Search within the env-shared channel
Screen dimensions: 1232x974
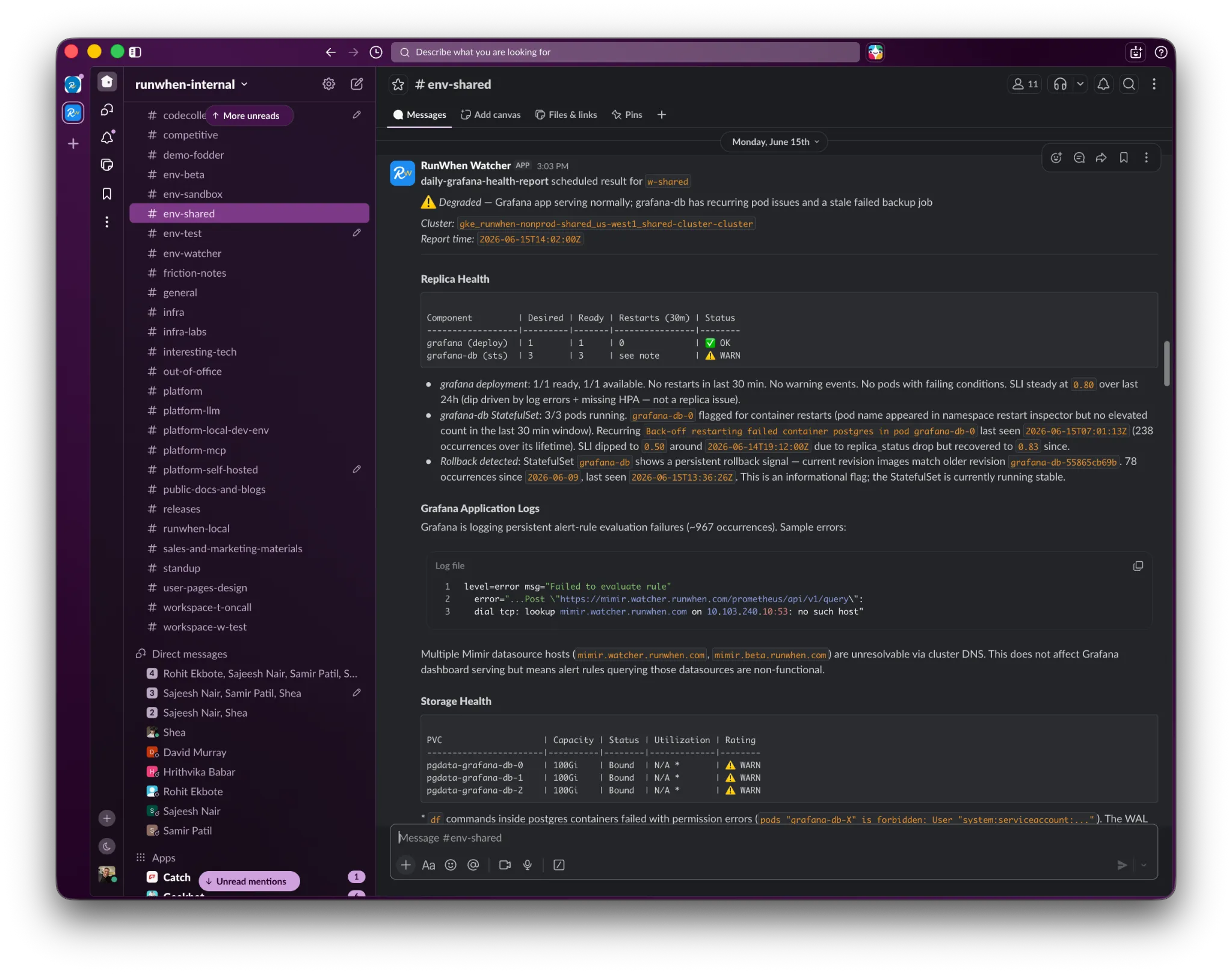point(1129,84)
